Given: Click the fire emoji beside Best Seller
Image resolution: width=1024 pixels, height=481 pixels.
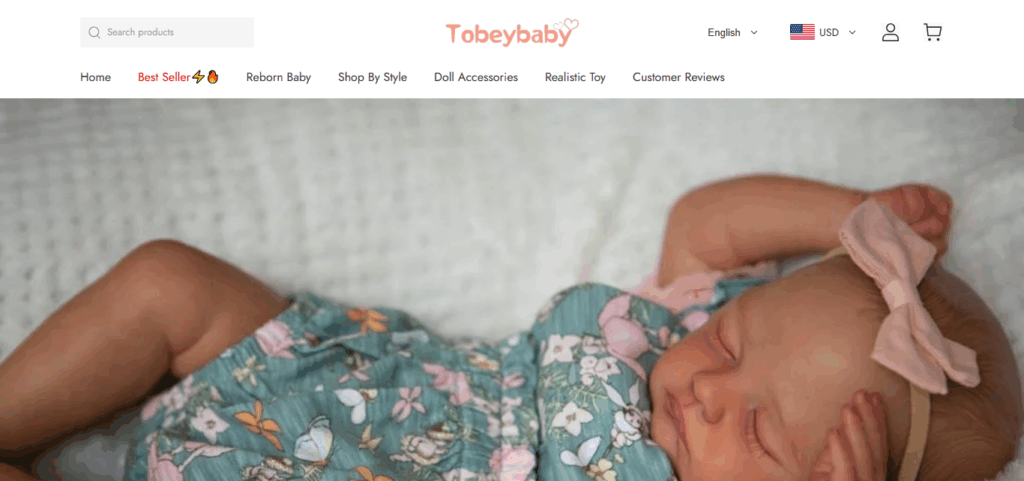Looking at the screenshot, I should [x=213, y=77].
